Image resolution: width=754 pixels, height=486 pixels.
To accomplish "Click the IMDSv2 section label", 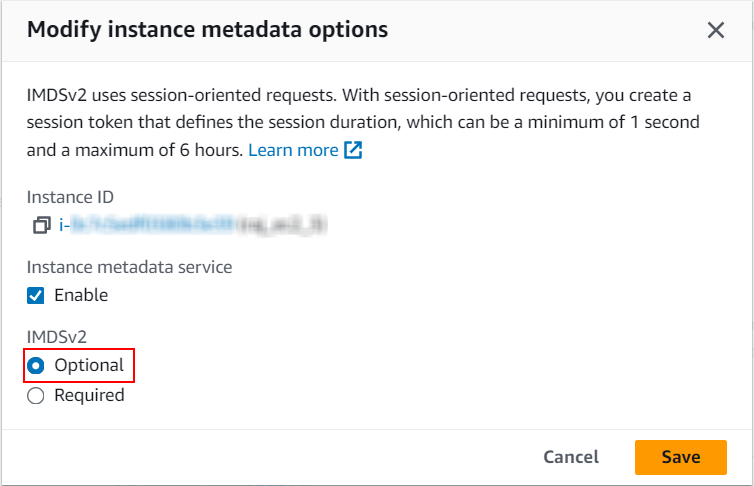I will pos(57,337).
